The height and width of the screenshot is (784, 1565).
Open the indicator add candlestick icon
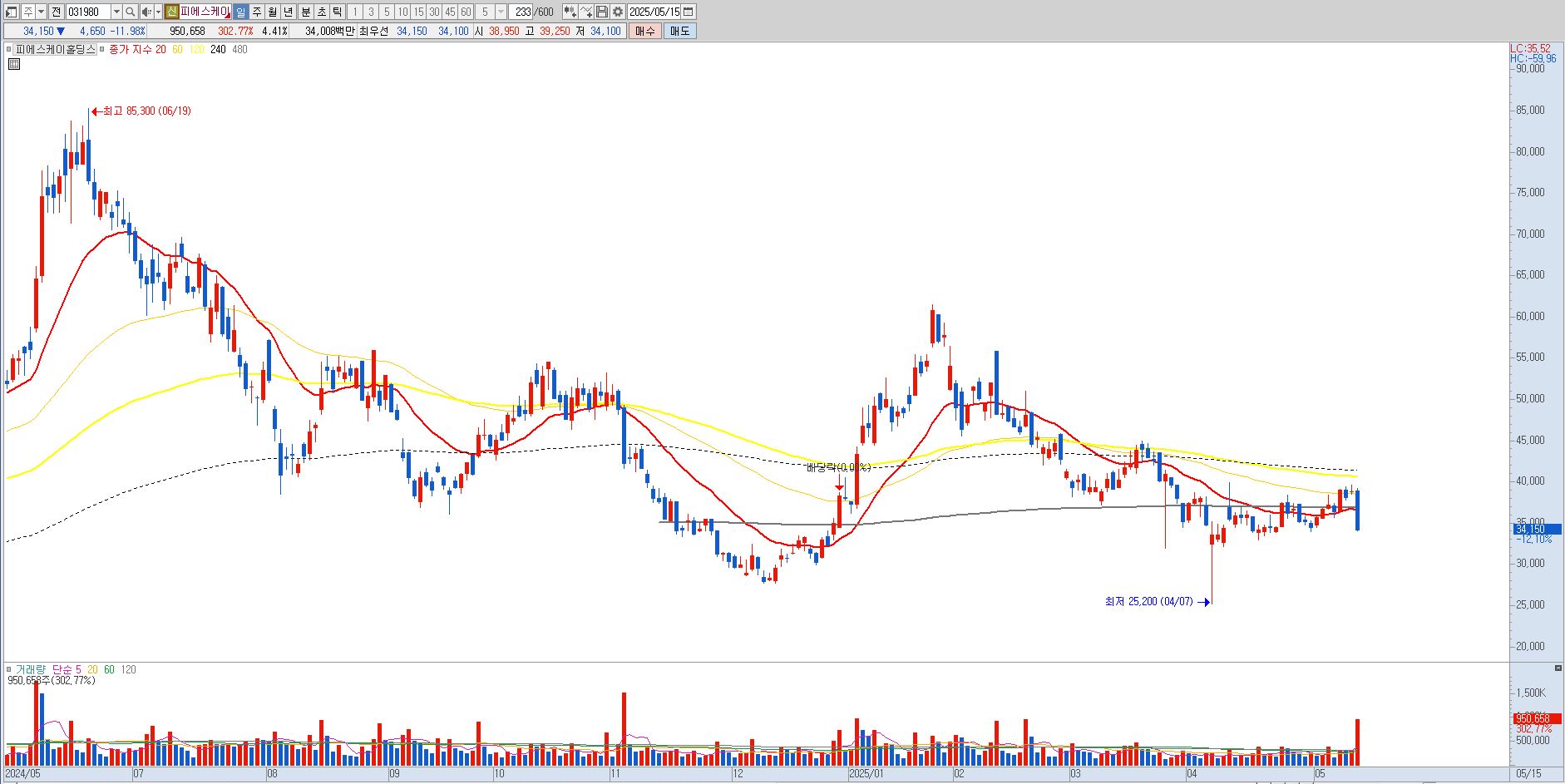570,12
